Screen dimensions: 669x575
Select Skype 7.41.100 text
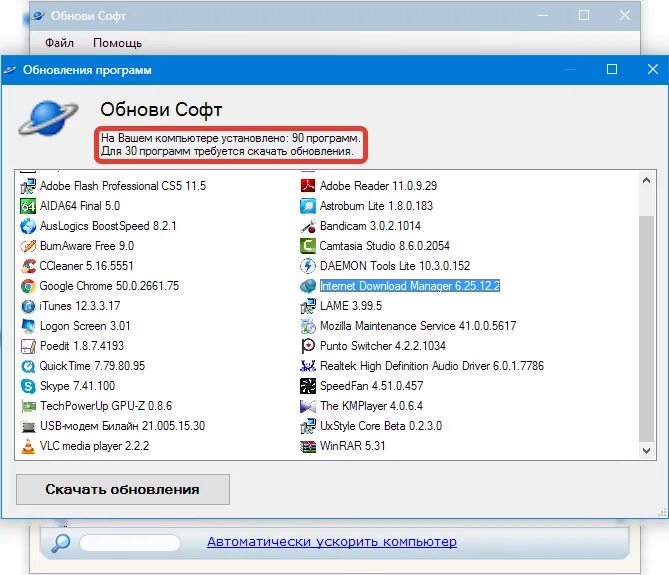[x=78, y=386]
